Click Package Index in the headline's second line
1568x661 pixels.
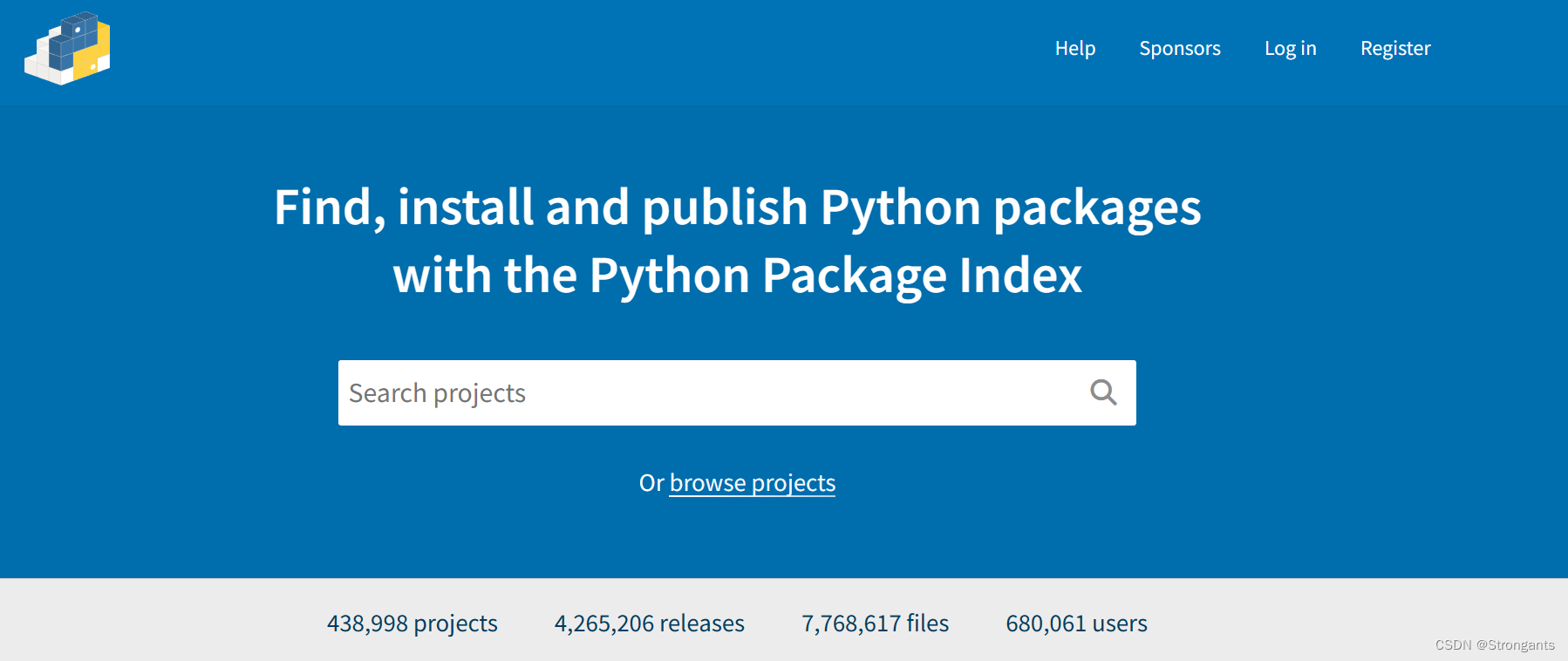922,276
